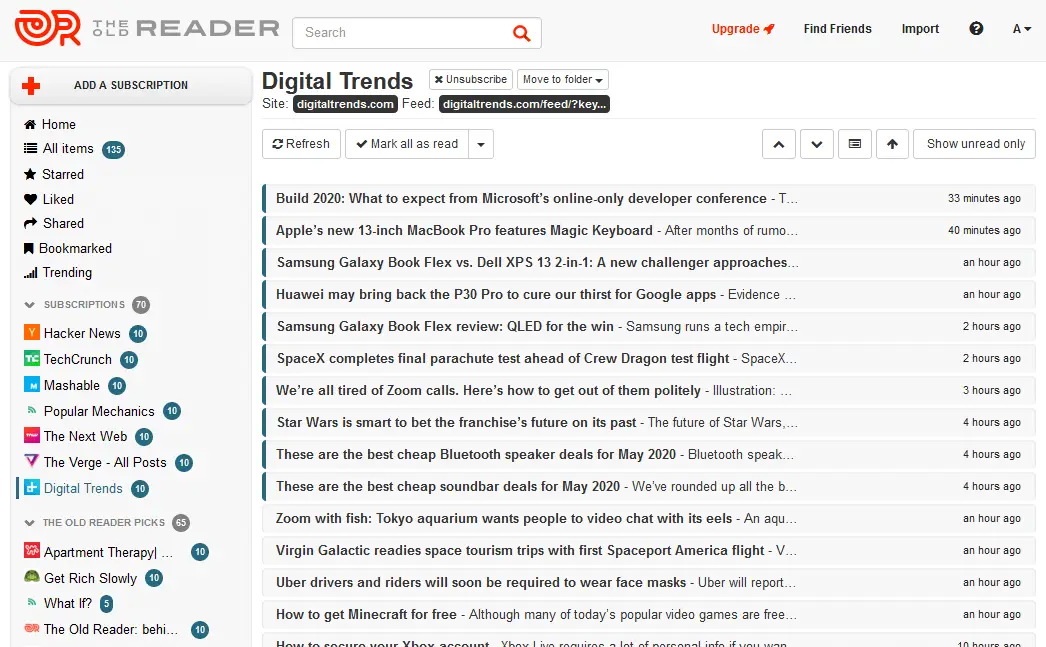Image resolution: width=1046 pixels, height=647 pixels.
Task: Click the Unsubscribe button
Action: click(x=470, y=79)
